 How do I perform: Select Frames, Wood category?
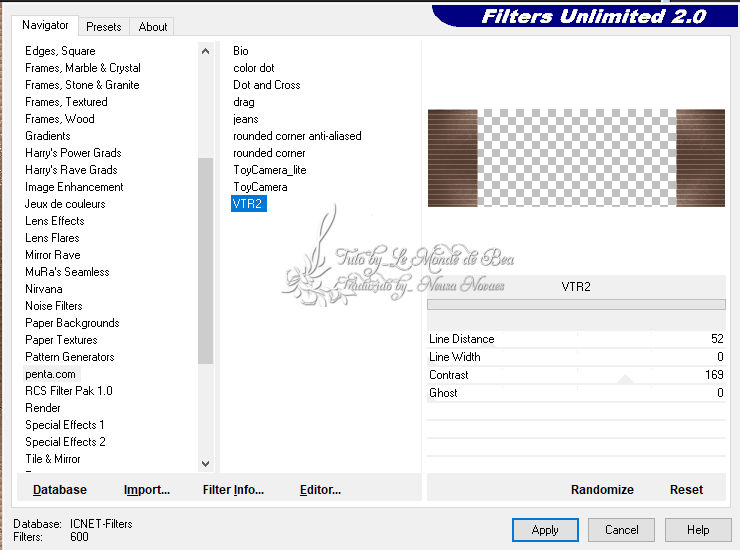[x=59, y=119]
